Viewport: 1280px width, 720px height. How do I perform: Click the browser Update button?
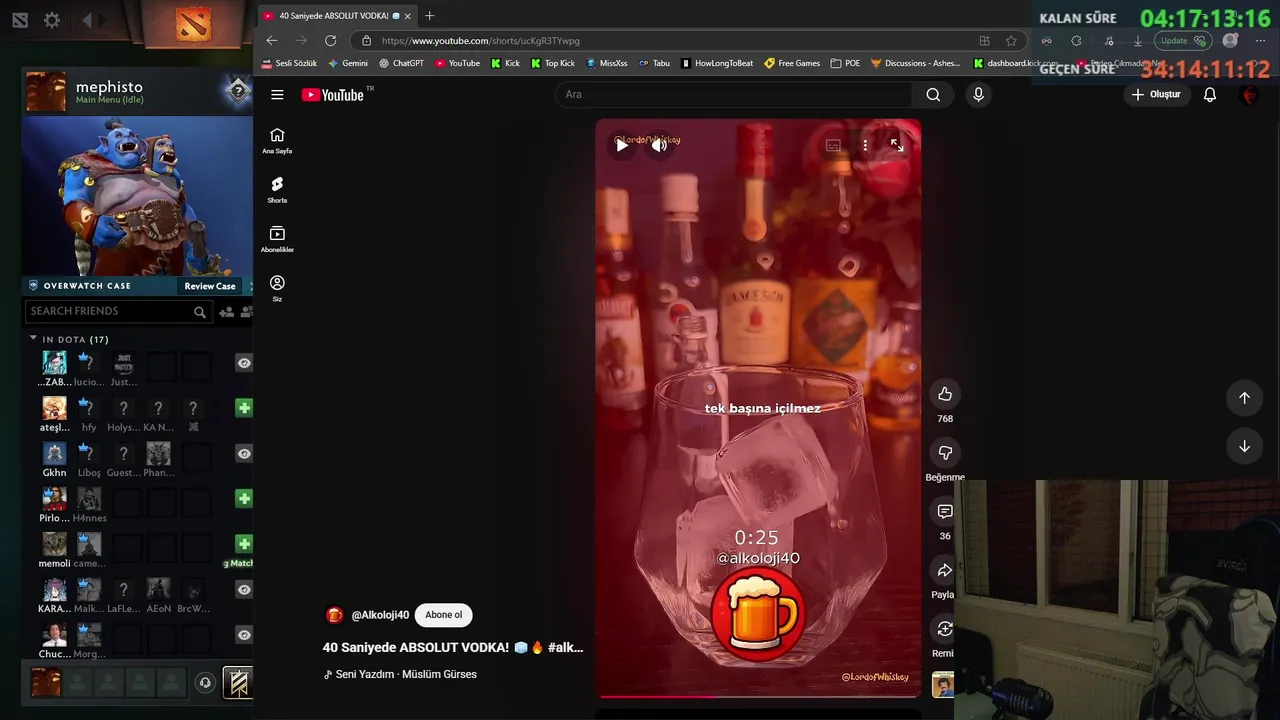tap(1182, 41)
